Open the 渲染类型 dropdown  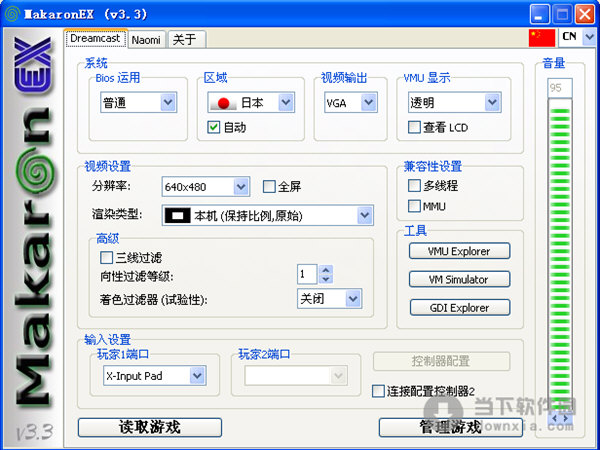(x=268, y=216)
